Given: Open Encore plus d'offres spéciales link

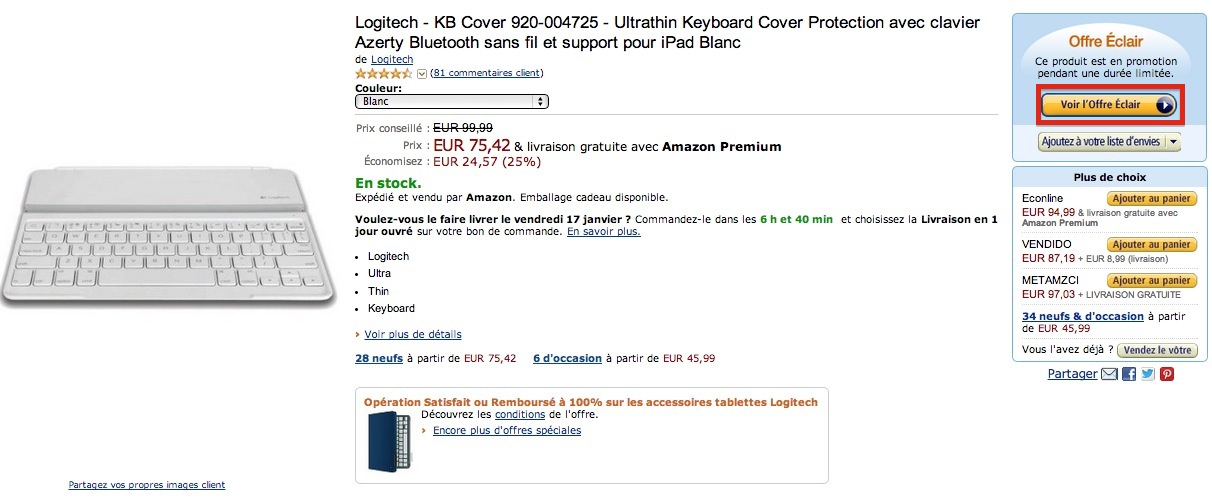Looking at the screenshot, I should click(x=507, y=431).
